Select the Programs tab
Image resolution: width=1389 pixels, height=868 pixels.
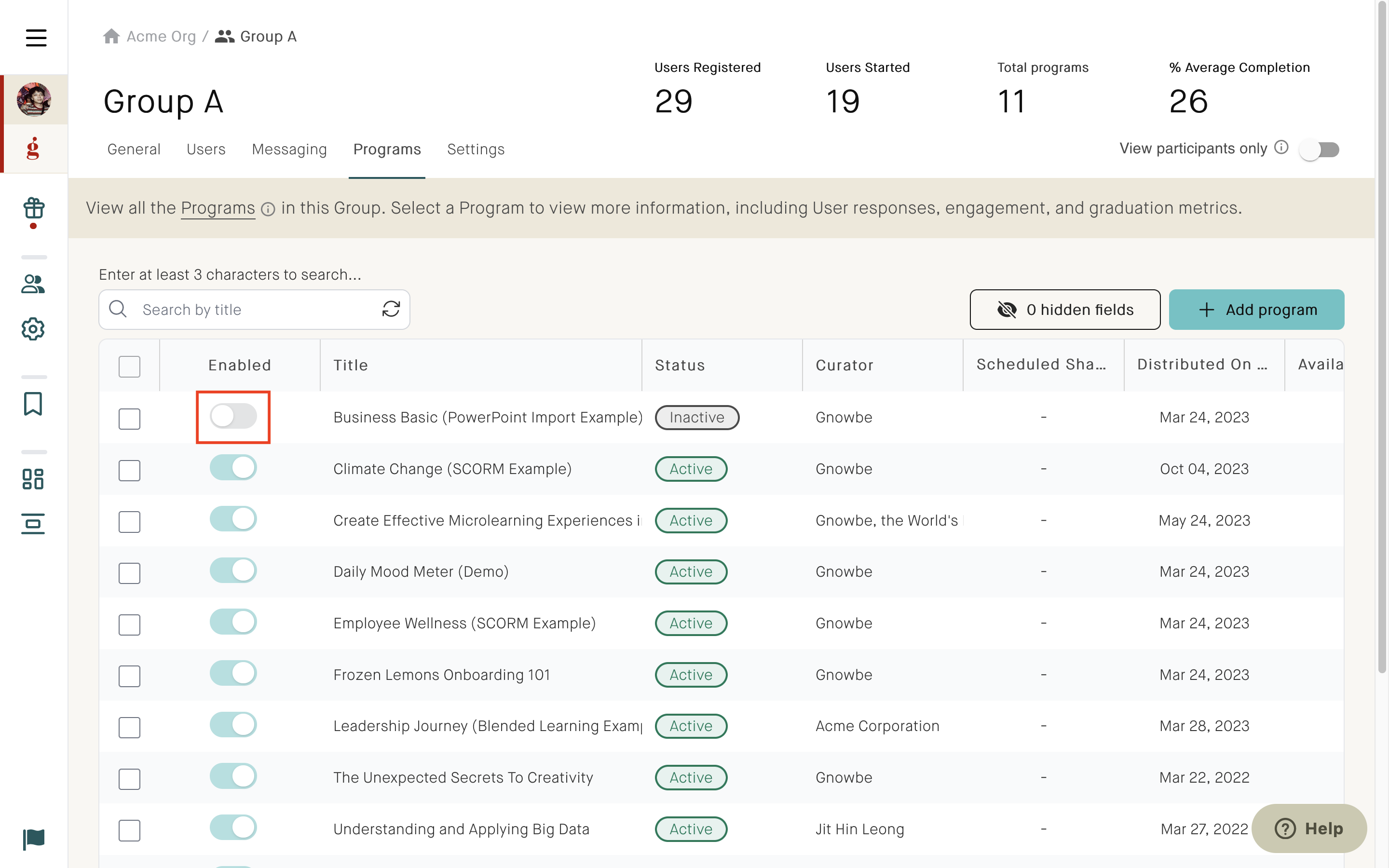pyautogui.click(x=387, y=149)
